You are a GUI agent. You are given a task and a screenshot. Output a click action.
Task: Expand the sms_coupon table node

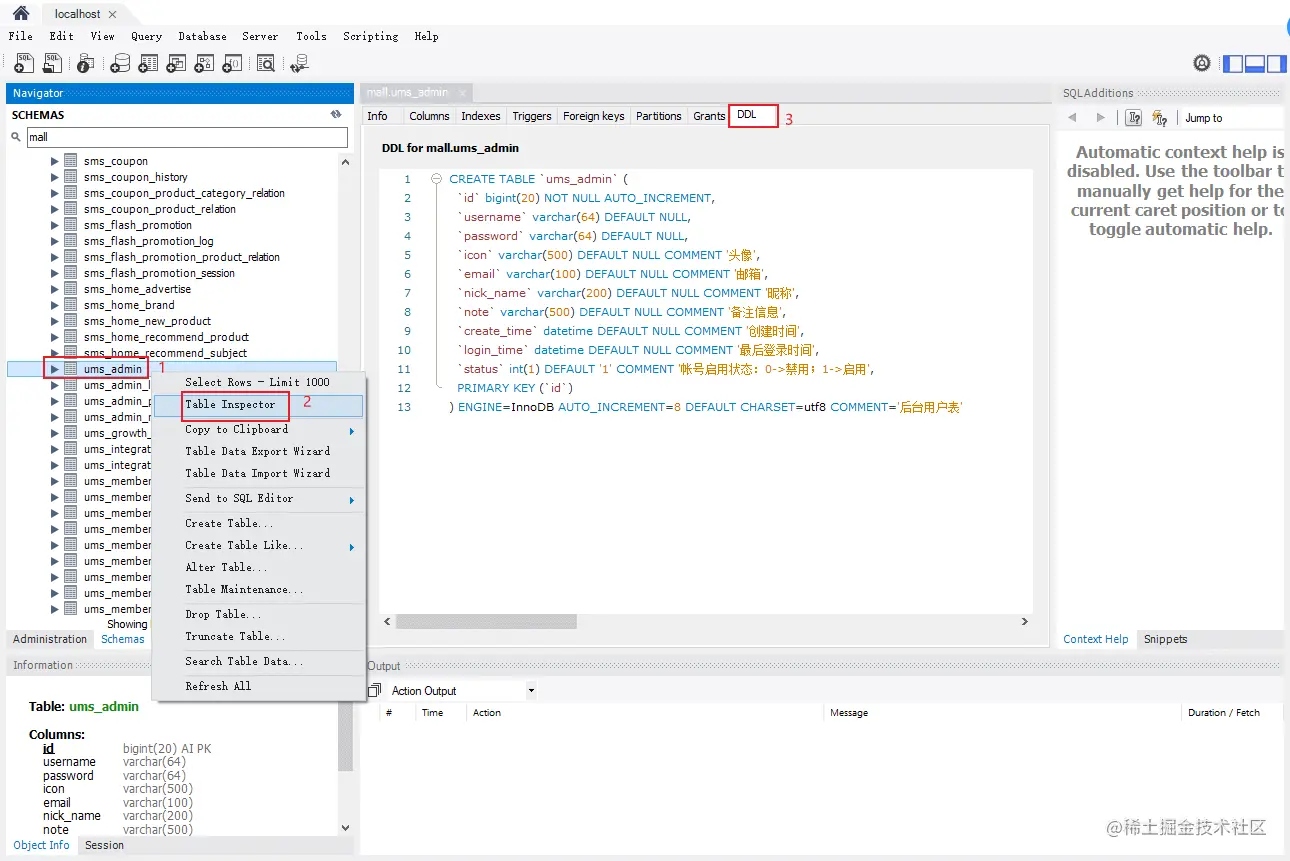click(55, 161)
